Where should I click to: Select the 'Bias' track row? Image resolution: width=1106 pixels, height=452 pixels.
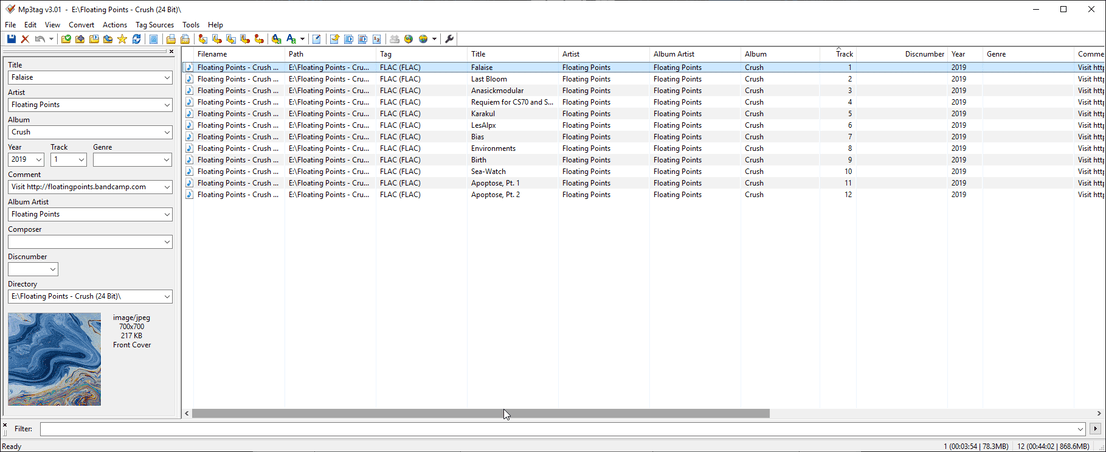point(643,137)
